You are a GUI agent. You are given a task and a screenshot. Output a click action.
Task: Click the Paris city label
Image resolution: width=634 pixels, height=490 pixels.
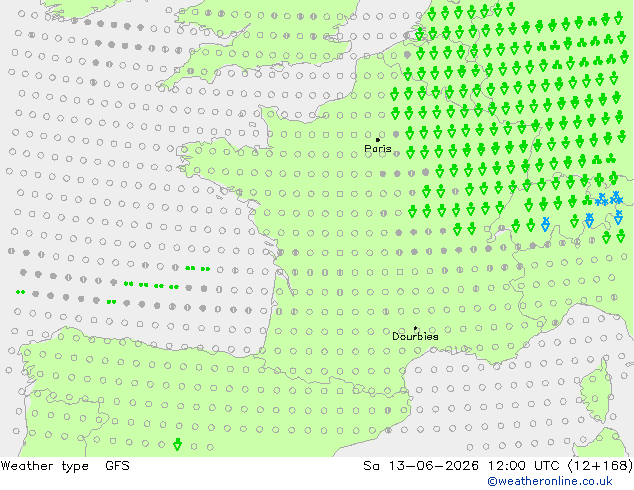pyautogui.click(x=378, y=149)
